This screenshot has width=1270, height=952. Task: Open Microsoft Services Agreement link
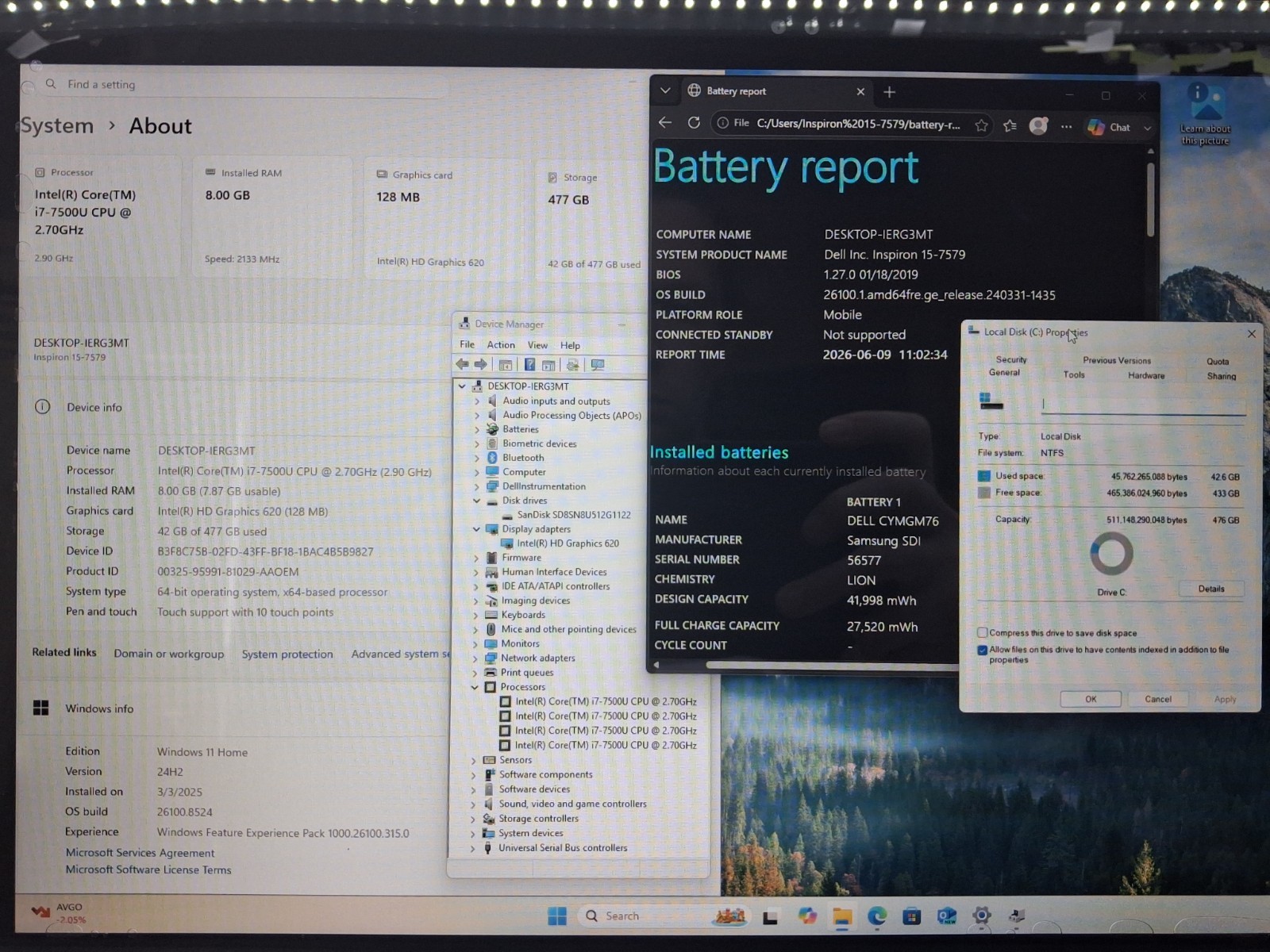pos(140,853)
